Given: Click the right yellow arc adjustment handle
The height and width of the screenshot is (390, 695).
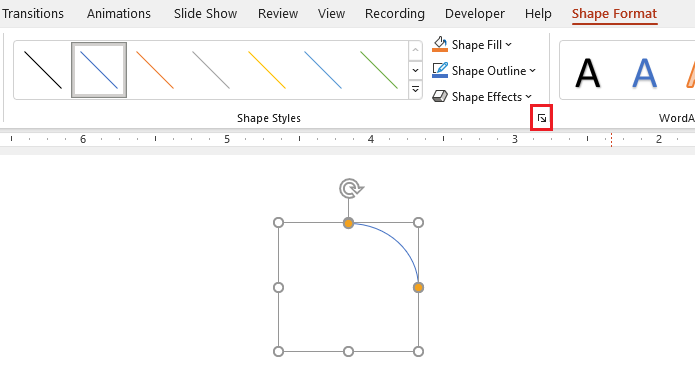Looking at the screenshot, I should click(x=418, y=288).
